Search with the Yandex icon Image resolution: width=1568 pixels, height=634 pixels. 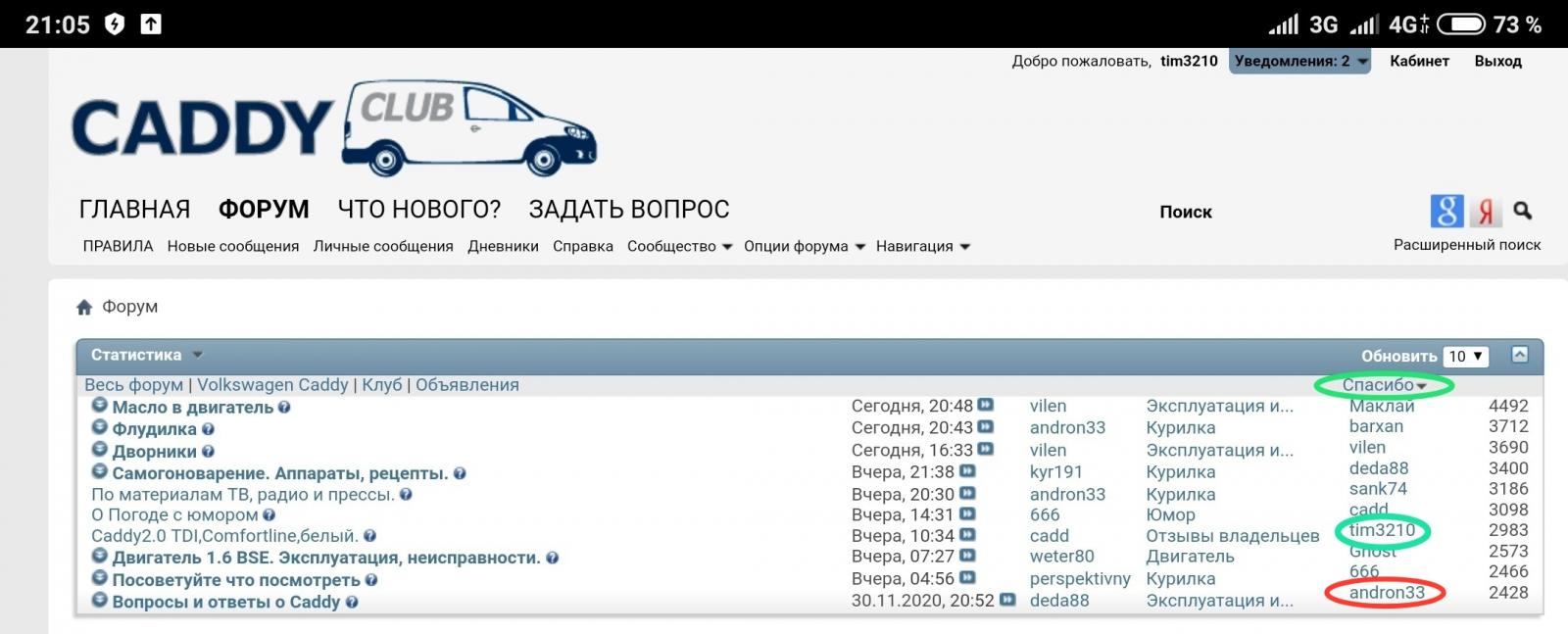(1487, 211)
